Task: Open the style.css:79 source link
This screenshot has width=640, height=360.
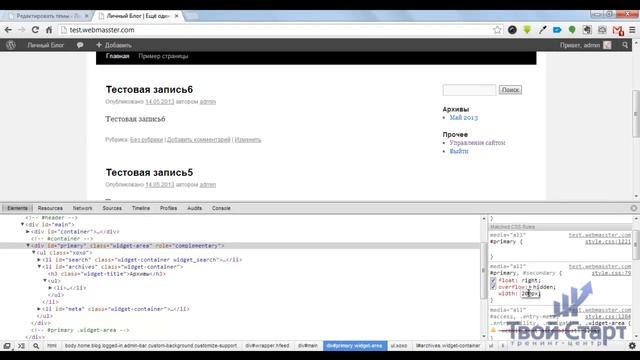Action: [x=611, y=273]
